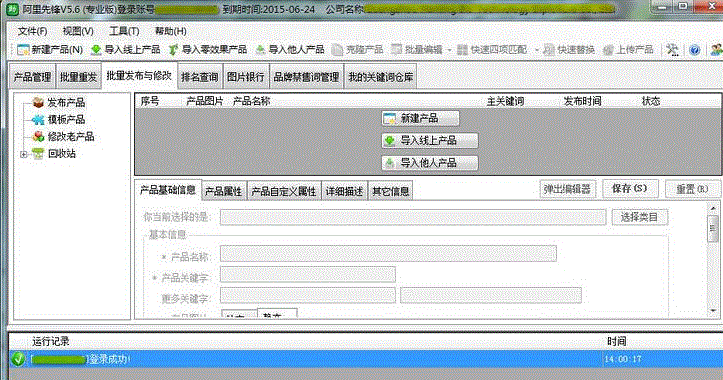The height and width of the screenshot is (380, 723).
Task: Switch to 产品属性 tab
Action: 223,191
